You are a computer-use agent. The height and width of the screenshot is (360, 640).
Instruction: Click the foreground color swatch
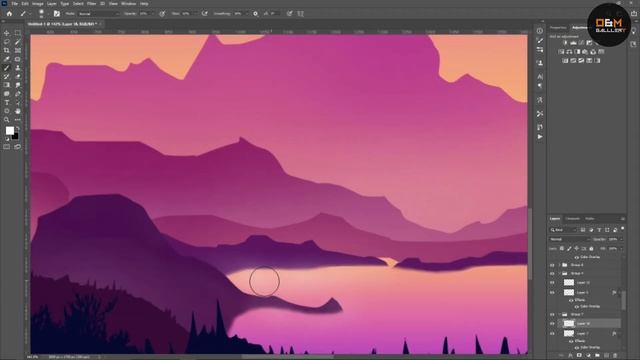click(x=10, y=131)
